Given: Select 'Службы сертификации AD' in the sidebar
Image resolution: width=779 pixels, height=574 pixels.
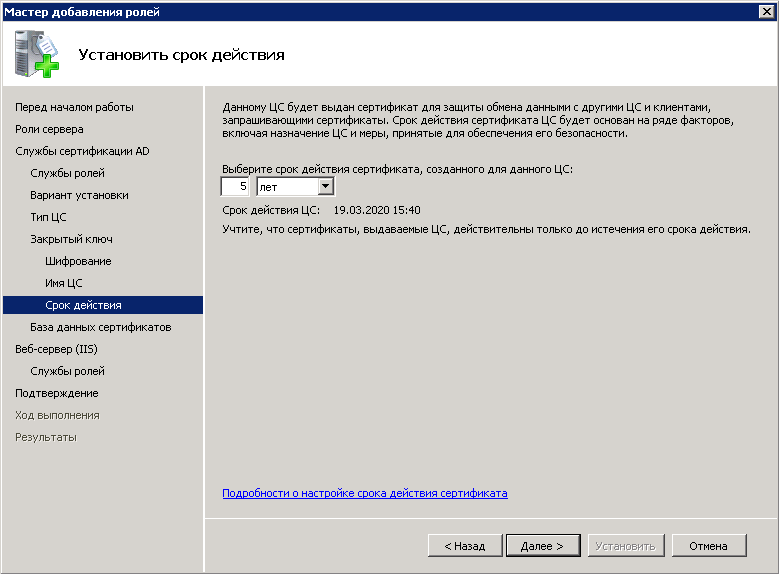Looking at the screenshot, I should coord(82,151).
